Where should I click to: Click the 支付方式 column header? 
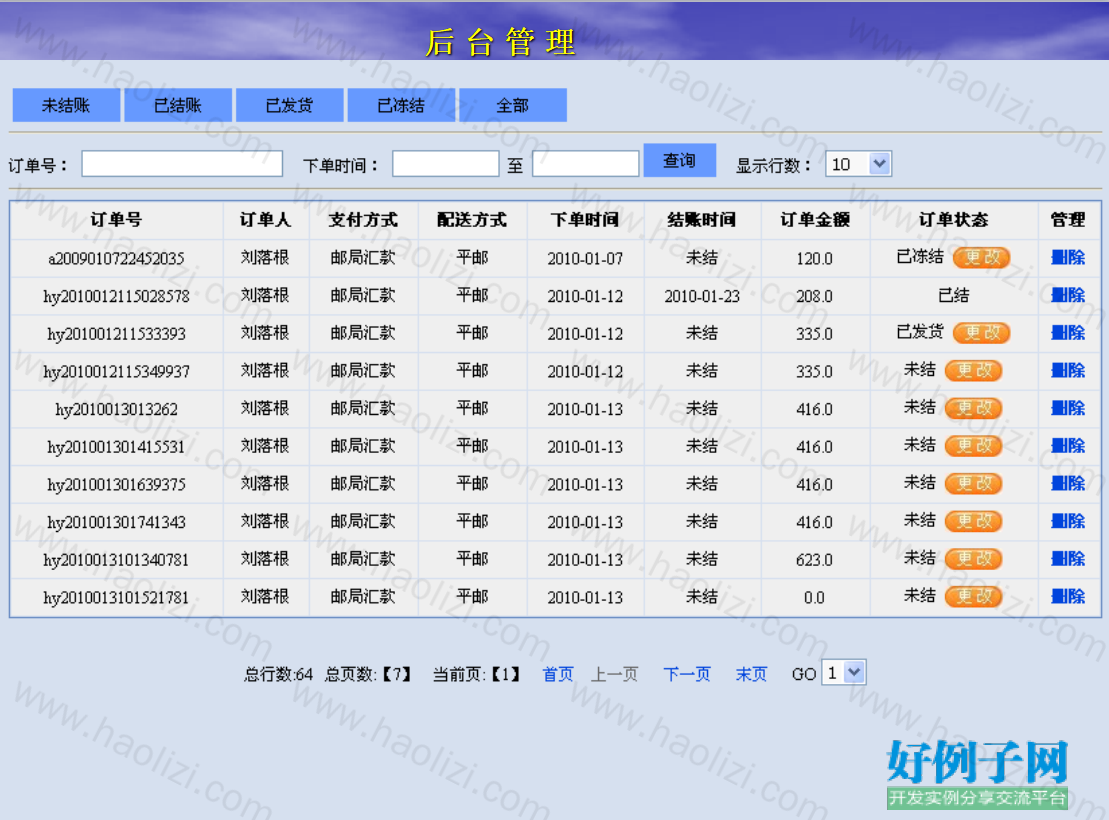click(x=363, y=220)
